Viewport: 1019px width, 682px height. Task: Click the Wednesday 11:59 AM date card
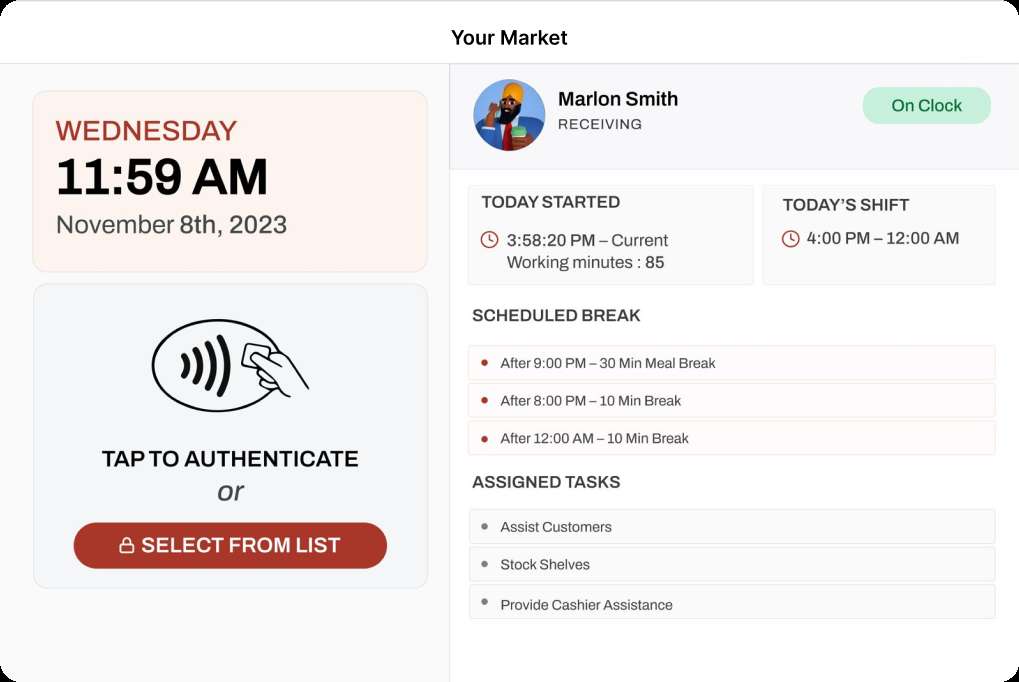click(x=230, y=181)
